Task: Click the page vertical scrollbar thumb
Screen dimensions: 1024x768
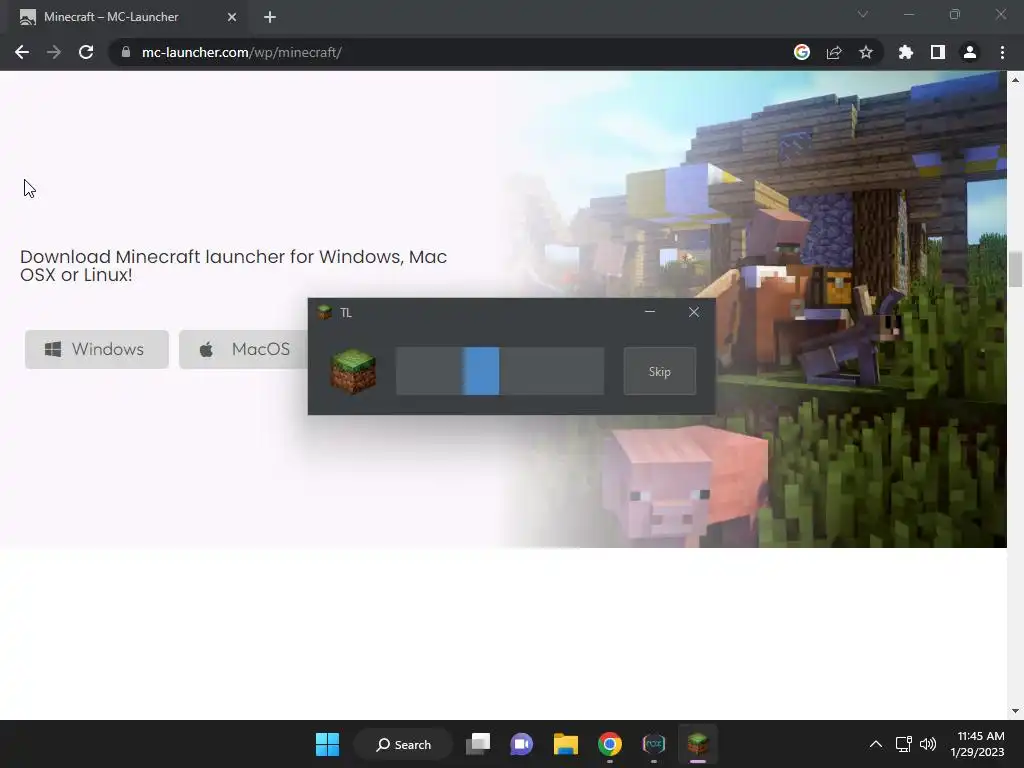Action: coord(1015,268)
